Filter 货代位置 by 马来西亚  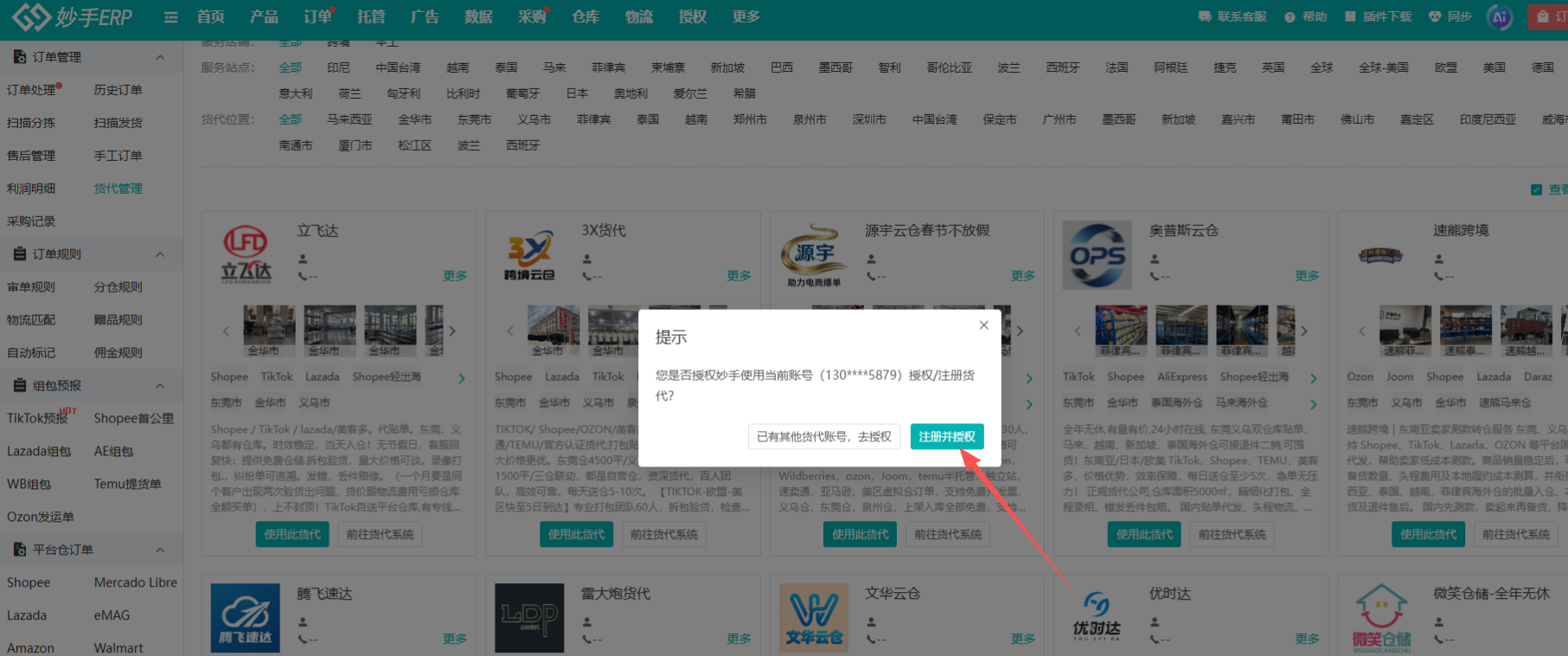tap(349, 119)
